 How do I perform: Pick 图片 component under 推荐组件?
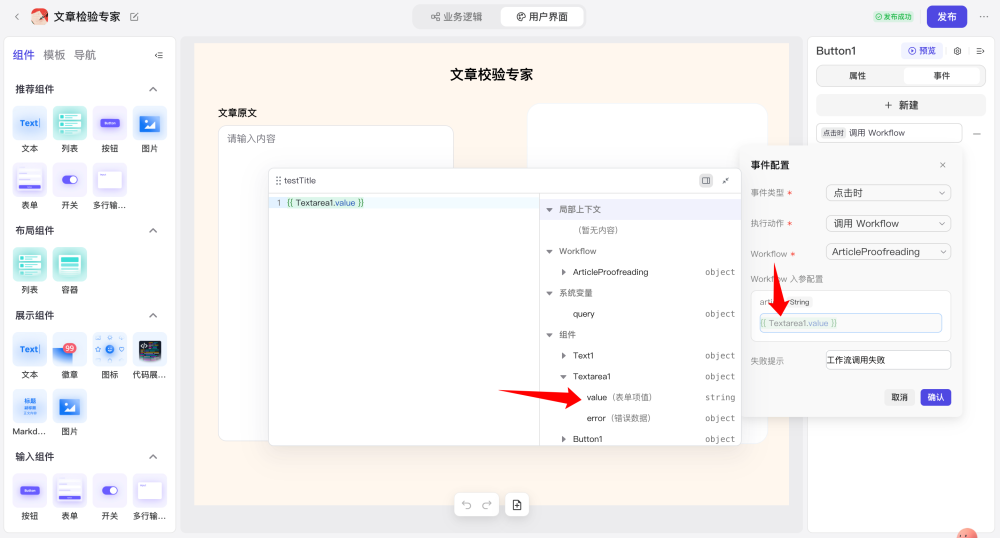149,129
